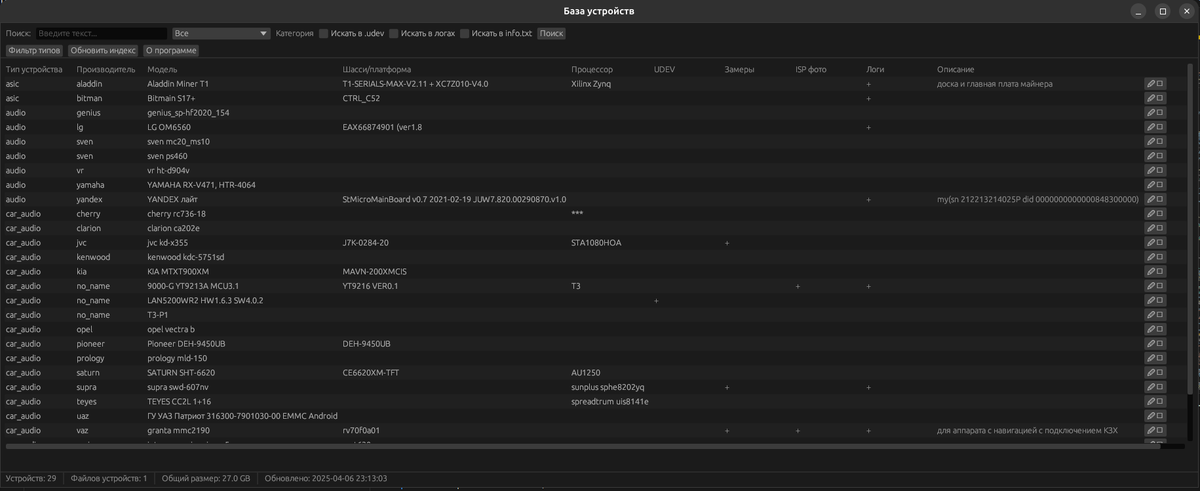Edit icon for granta mmc2190 row
1200x491 pixels.
[x=1155, y=430]
